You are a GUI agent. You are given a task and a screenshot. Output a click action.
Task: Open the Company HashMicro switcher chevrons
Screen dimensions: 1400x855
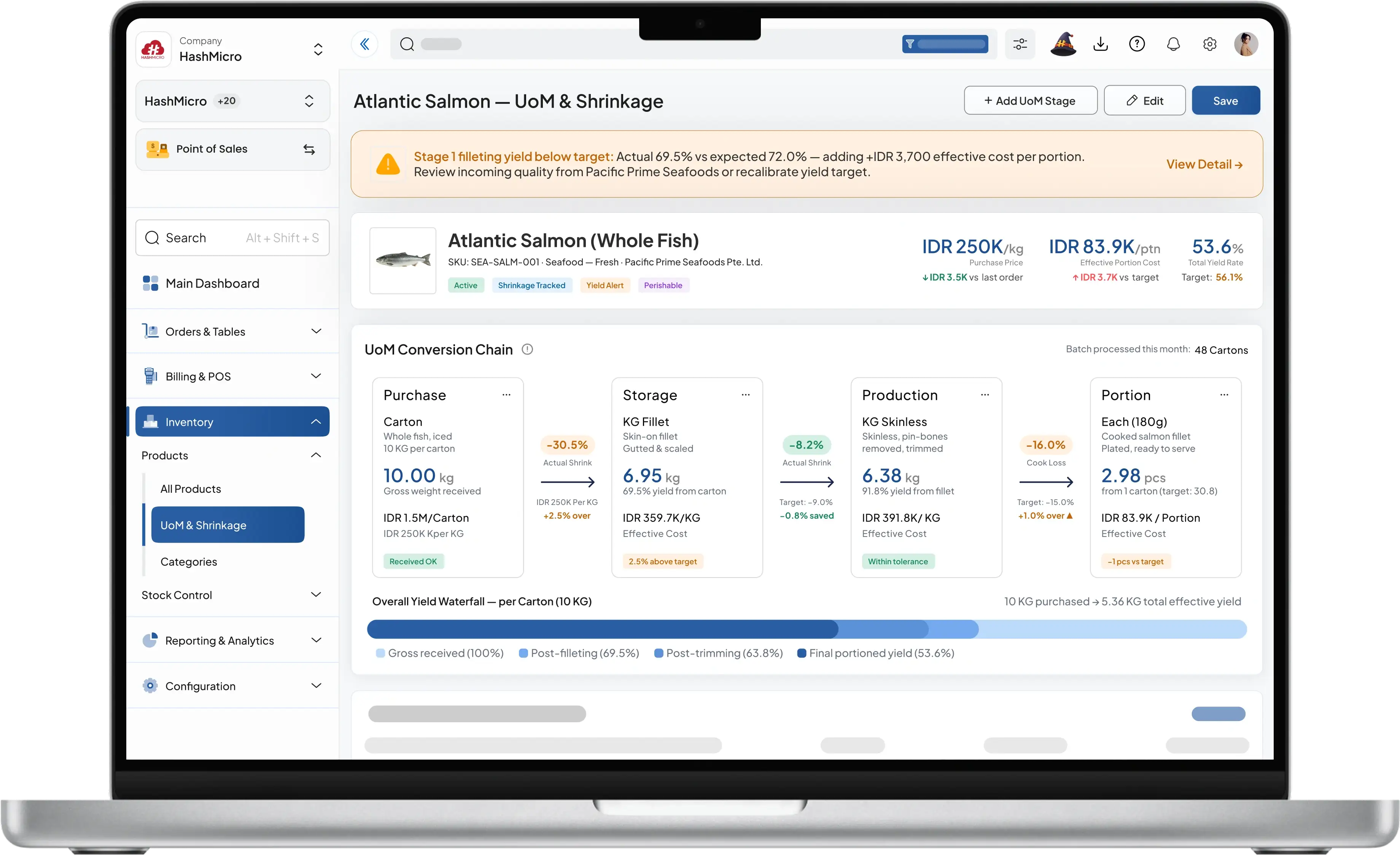pos(318,49)
